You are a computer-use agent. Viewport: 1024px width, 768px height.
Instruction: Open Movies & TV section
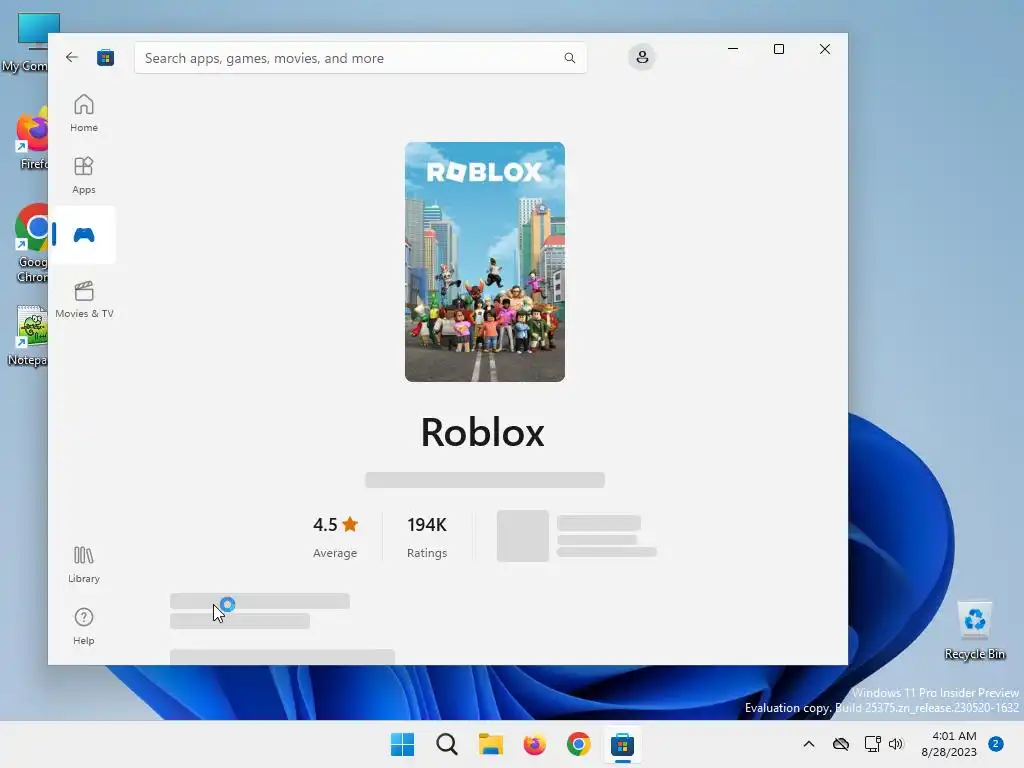tap(84, 299)
